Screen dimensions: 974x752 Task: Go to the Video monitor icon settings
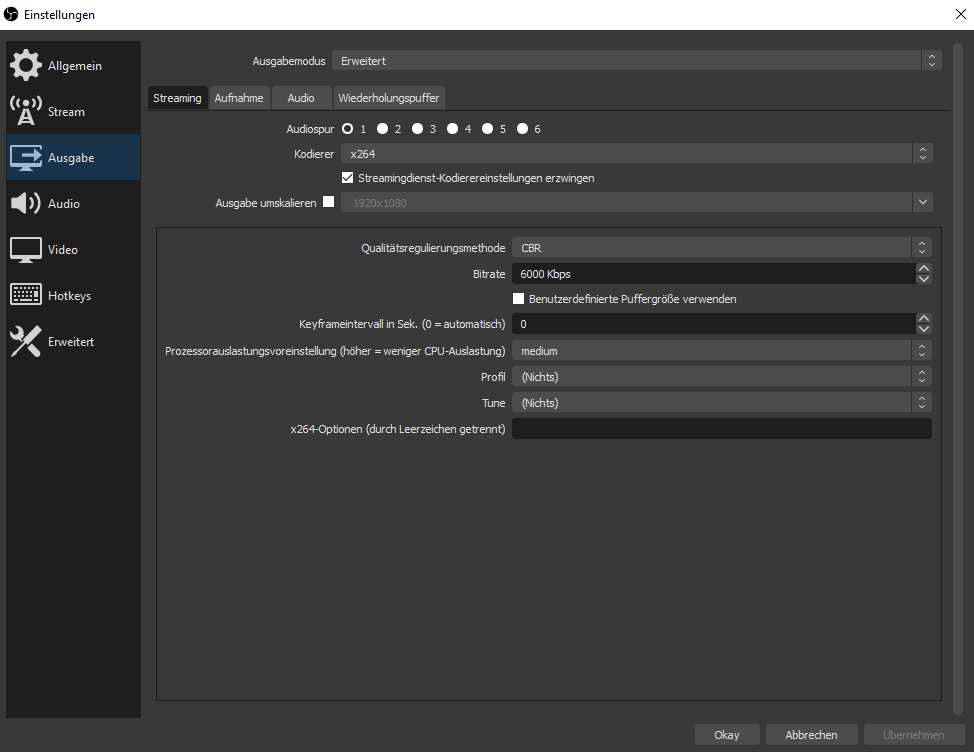(26, 250)
